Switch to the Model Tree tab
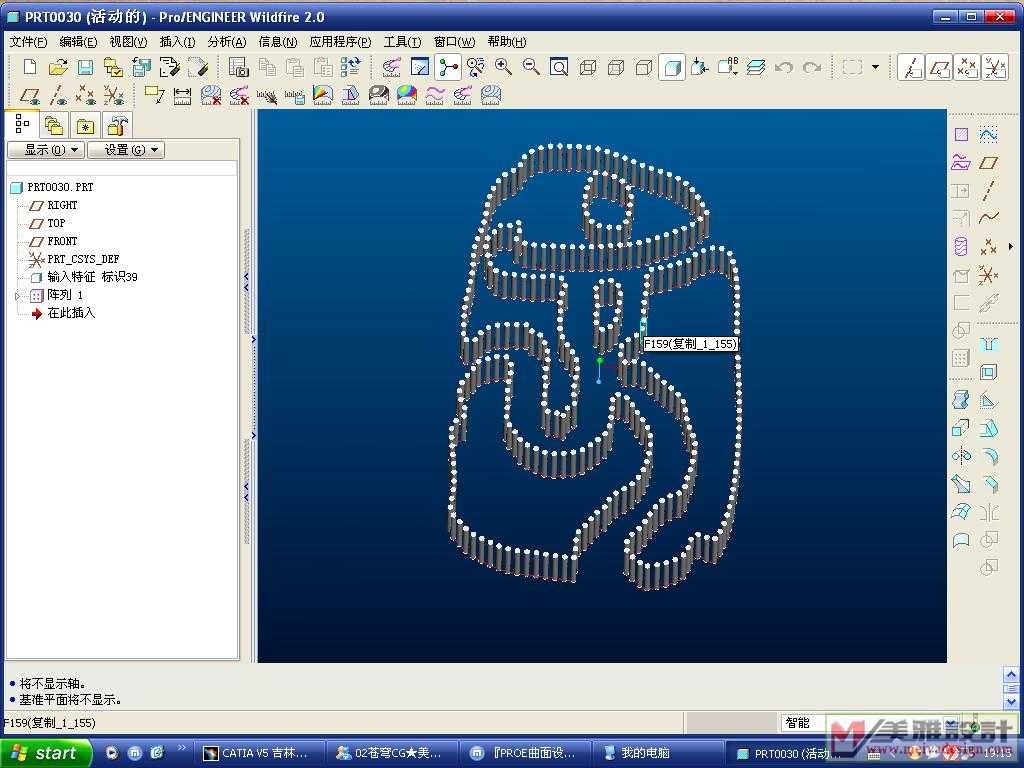1024x768 pixels. pyautogui.click(x=22, y=123)
